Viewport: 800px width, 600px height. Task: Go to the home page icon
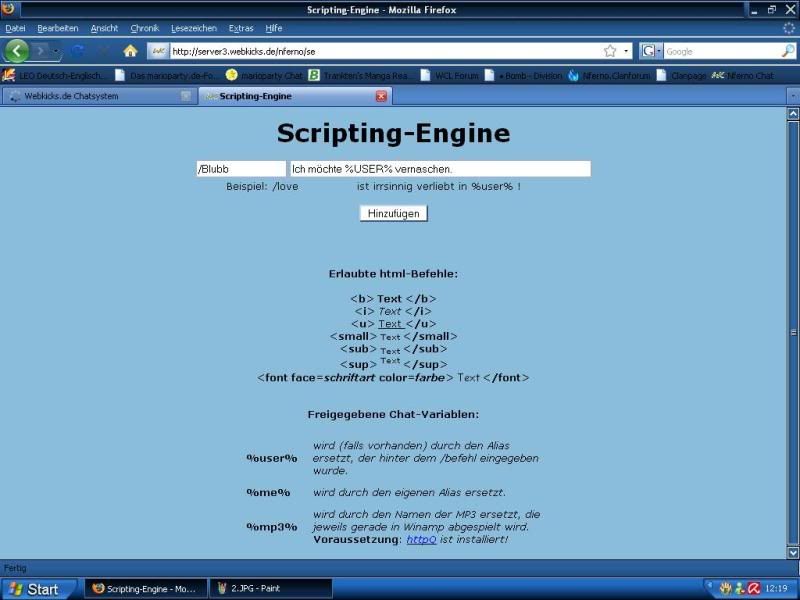click(130, 51)
